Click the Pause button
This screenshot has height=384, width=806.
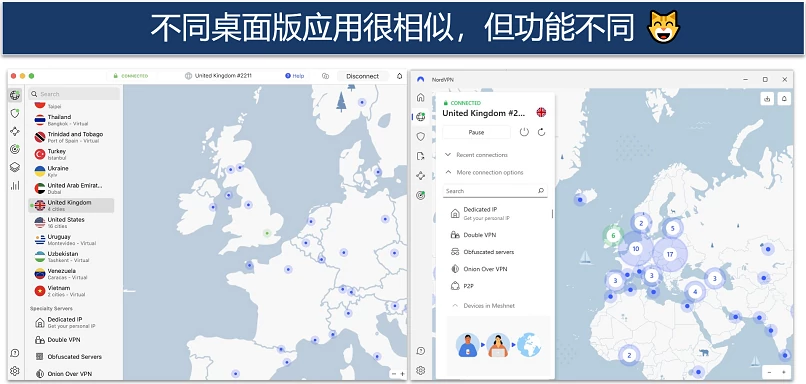[477, 132]
